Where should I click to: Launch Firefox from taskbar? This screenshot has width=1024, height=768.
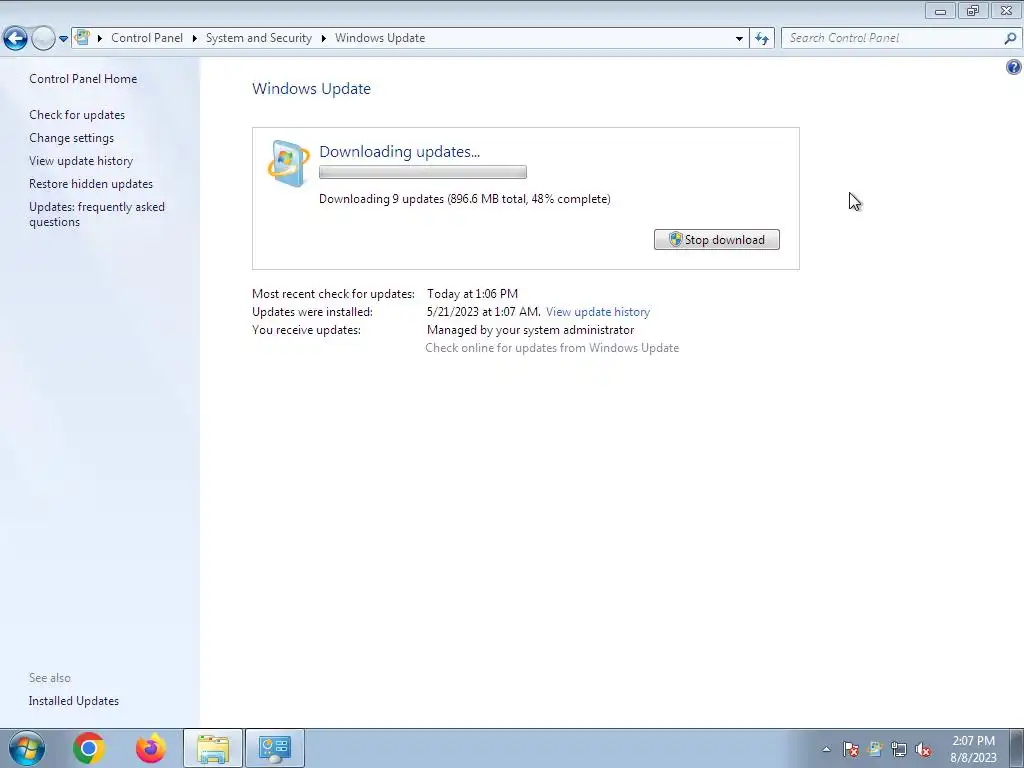151,748
